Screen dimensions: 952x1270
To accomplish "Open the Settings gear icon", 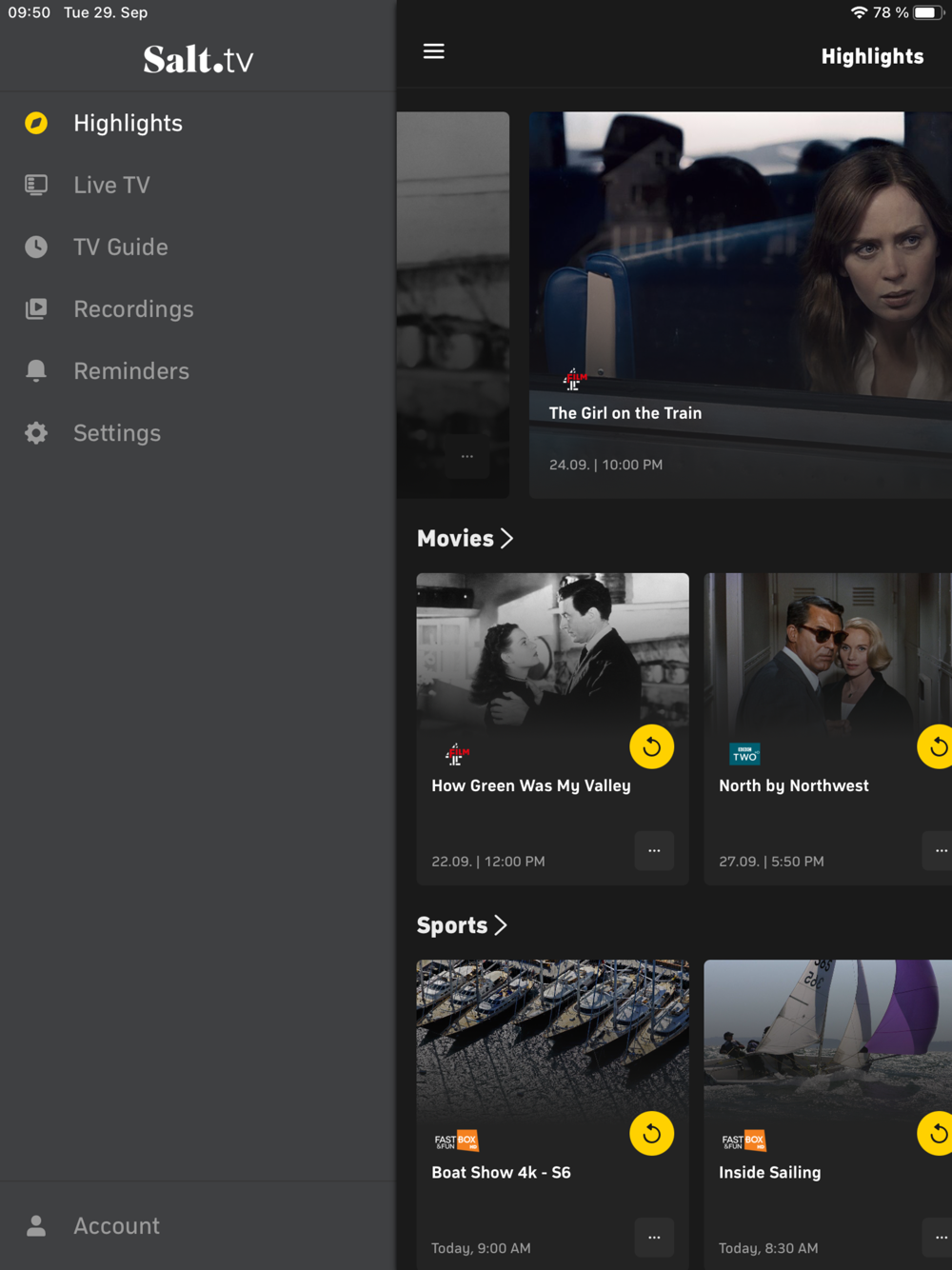I will point(36,433).
